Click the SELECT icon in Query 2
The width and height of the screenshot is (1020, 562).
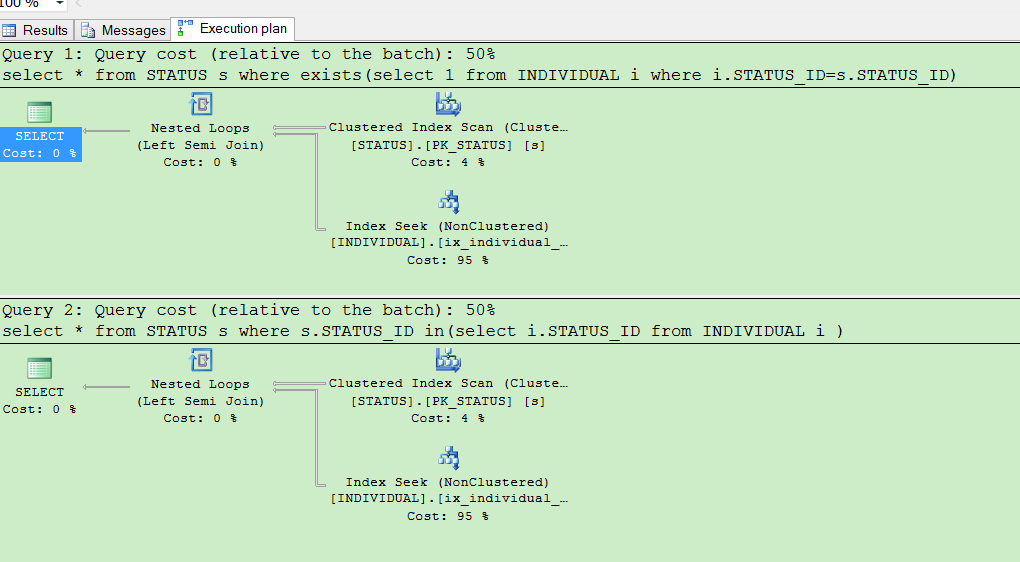coord(40,368)
